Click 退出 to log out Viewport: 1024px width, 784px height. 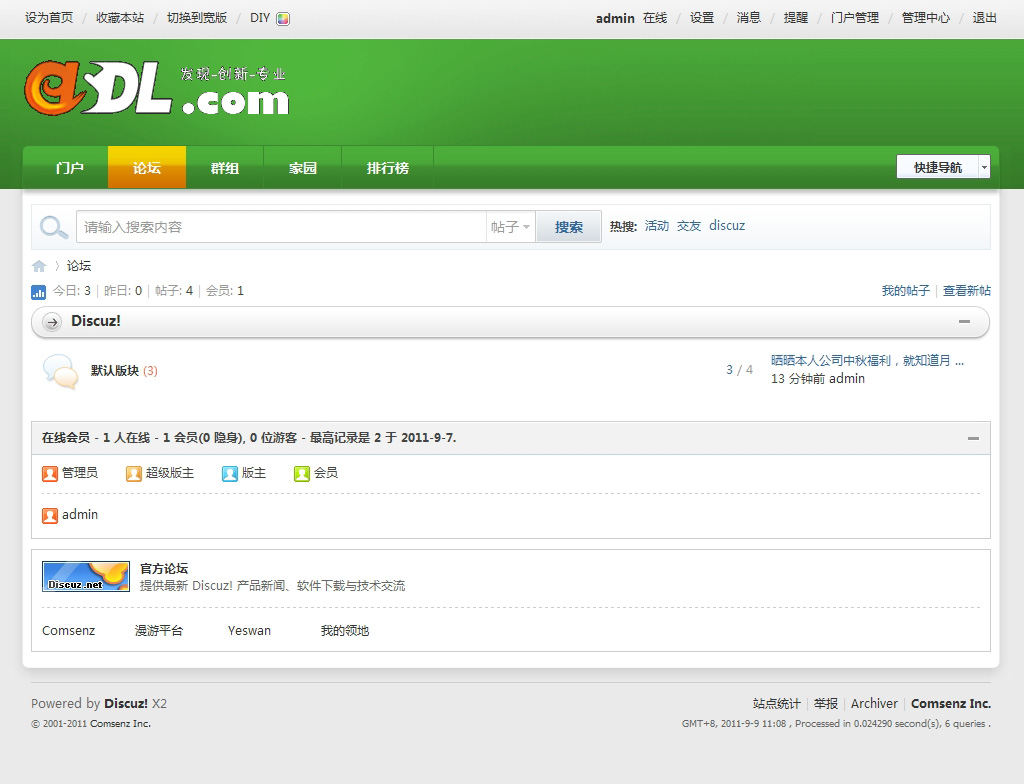pos(984,18)
